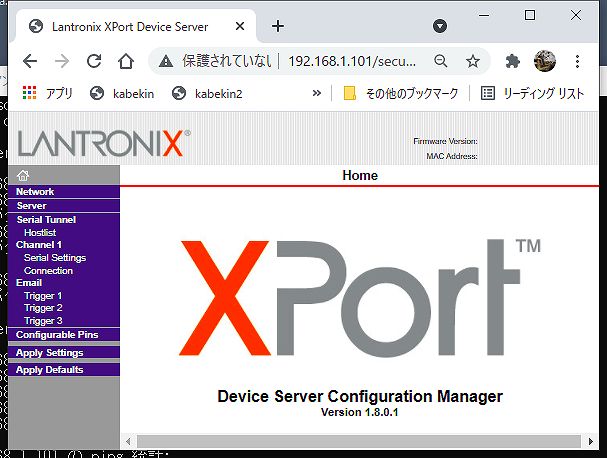The image size is (607, 458).
Task: Expand the hidden bookmarks chevron
Action: [317, 93]
